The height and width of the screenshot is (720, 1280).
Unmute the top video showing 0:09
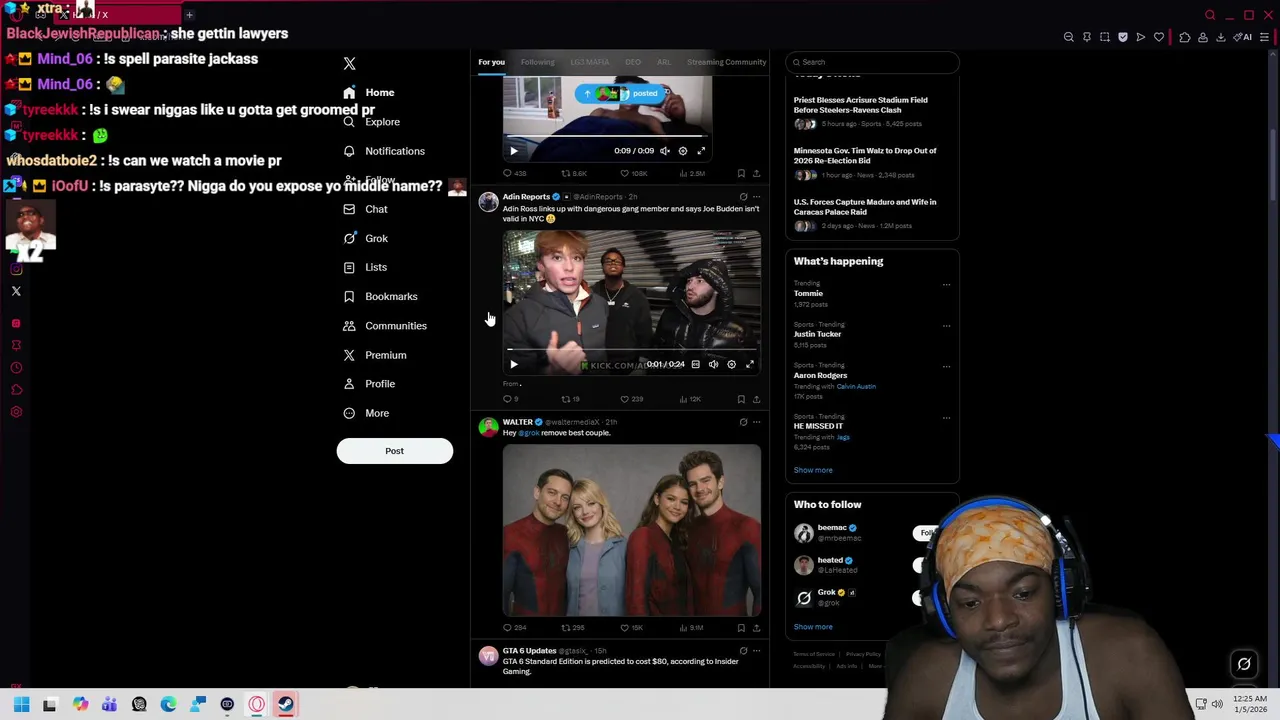[665, 151]
